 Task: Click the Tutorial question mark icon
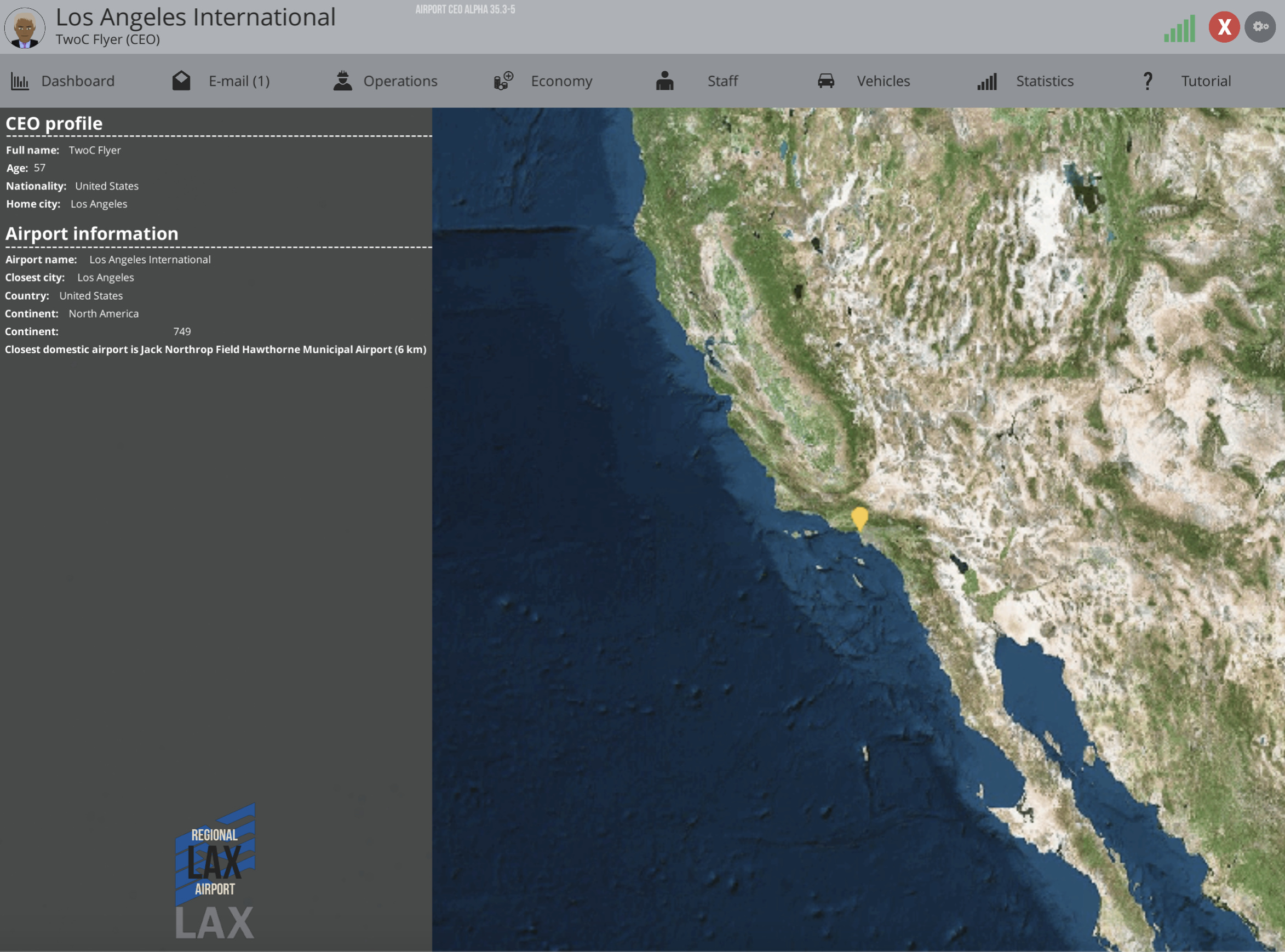[1148, 81]
